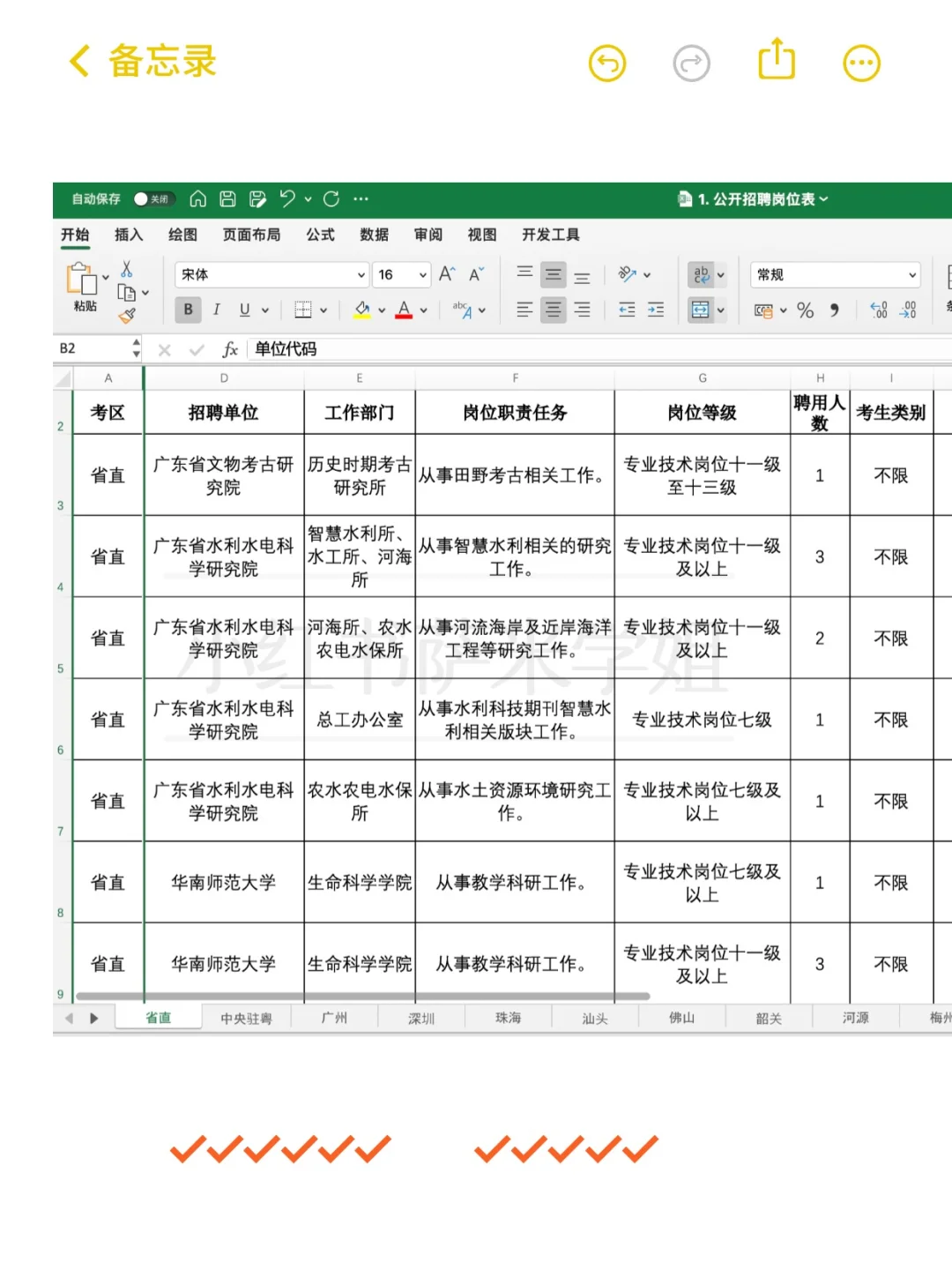Tap the undo icon in Notes header
The height and width of the screenshot is (1270, 952).
(x=607, y=63)
